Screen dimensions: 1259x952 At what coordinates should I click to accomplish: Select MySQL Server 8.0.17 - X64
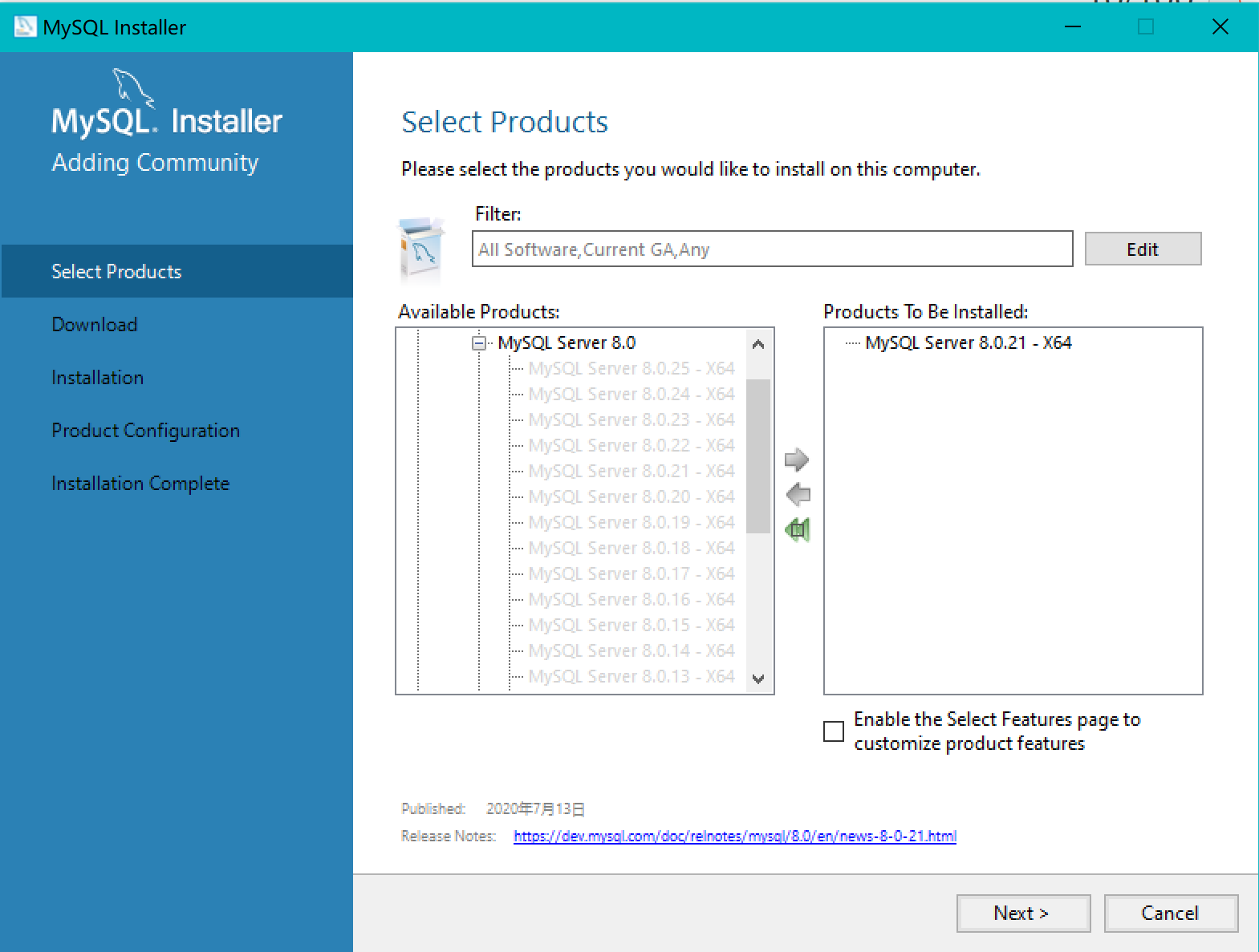coord(631,574)
